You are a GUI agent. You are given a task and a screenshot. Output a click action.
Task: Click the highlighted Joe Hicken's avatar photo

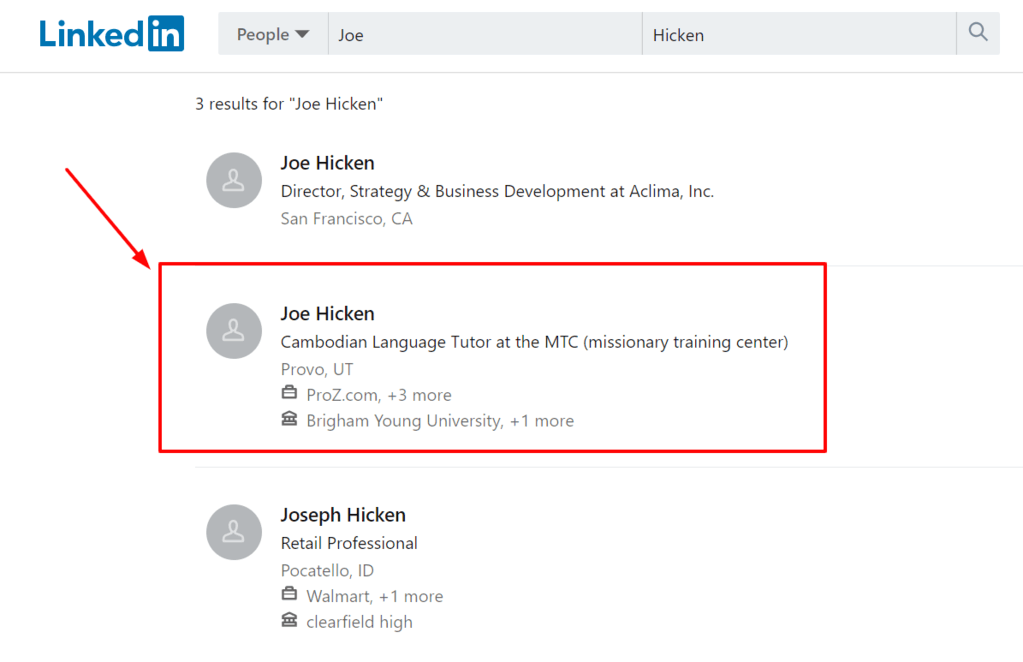tap(233, 331)
